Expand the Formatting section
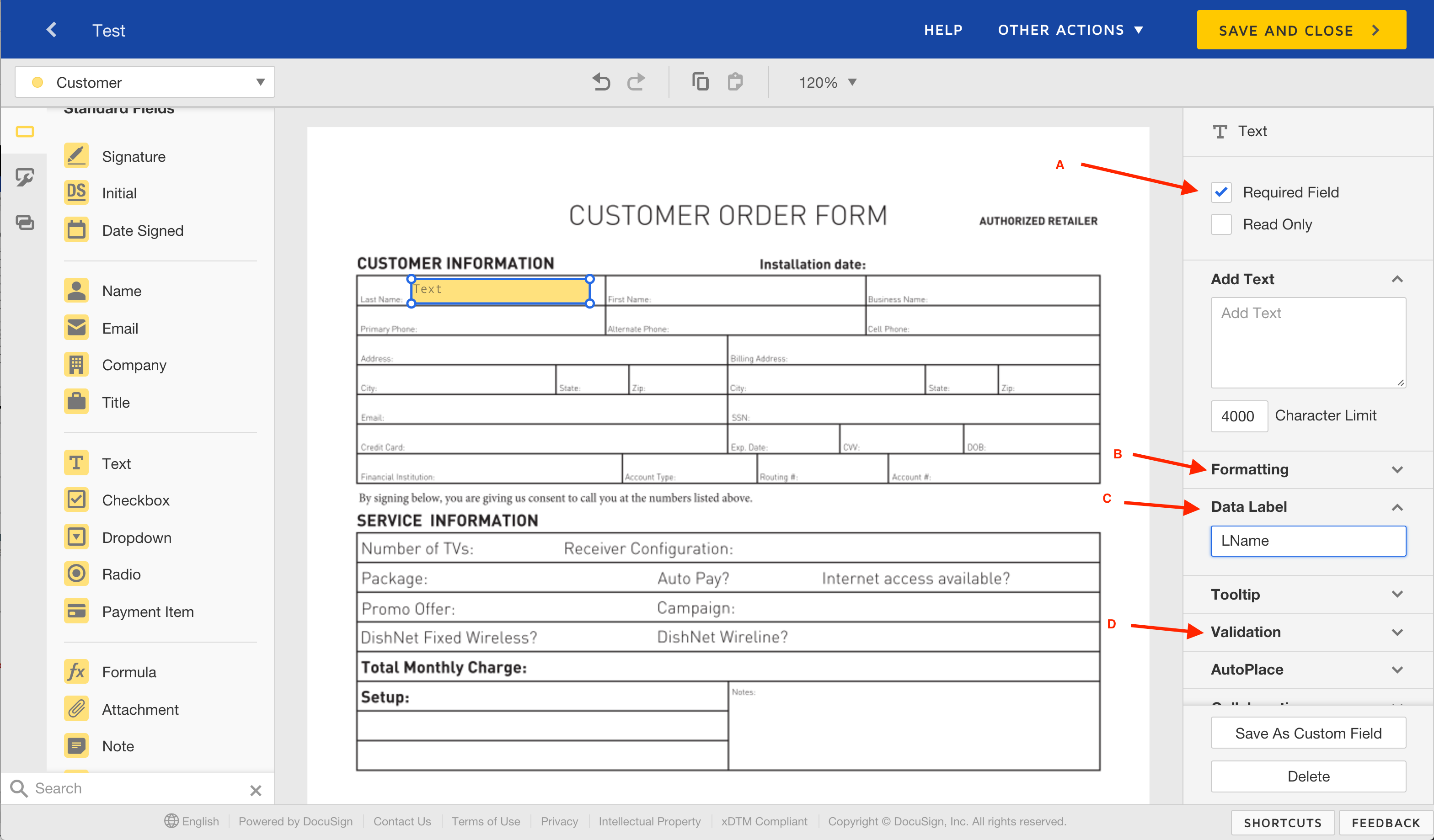The height and width of the screenshot is (840, 1434). coord(1397,469)
